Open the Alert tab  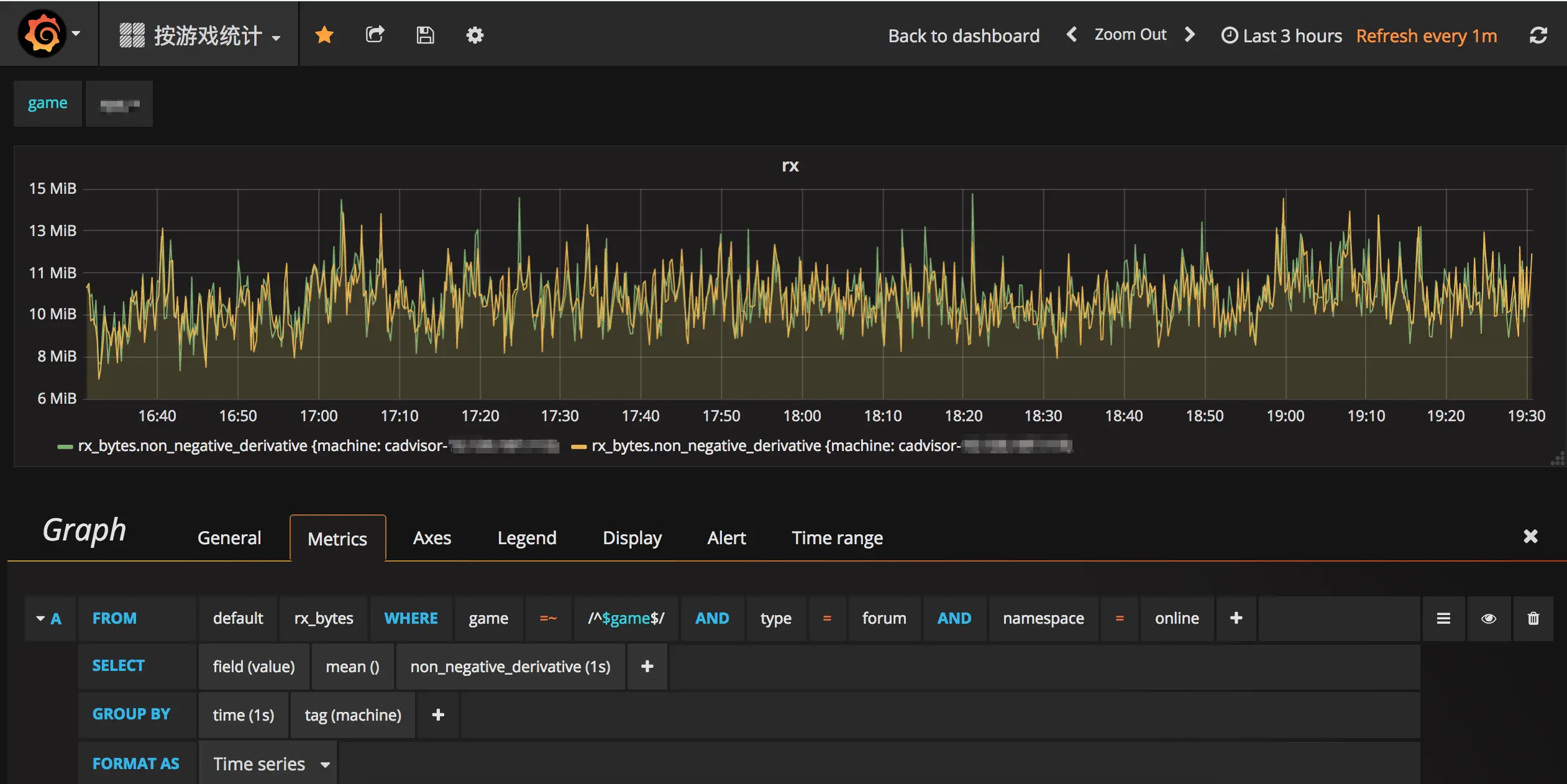coord(726,538)
